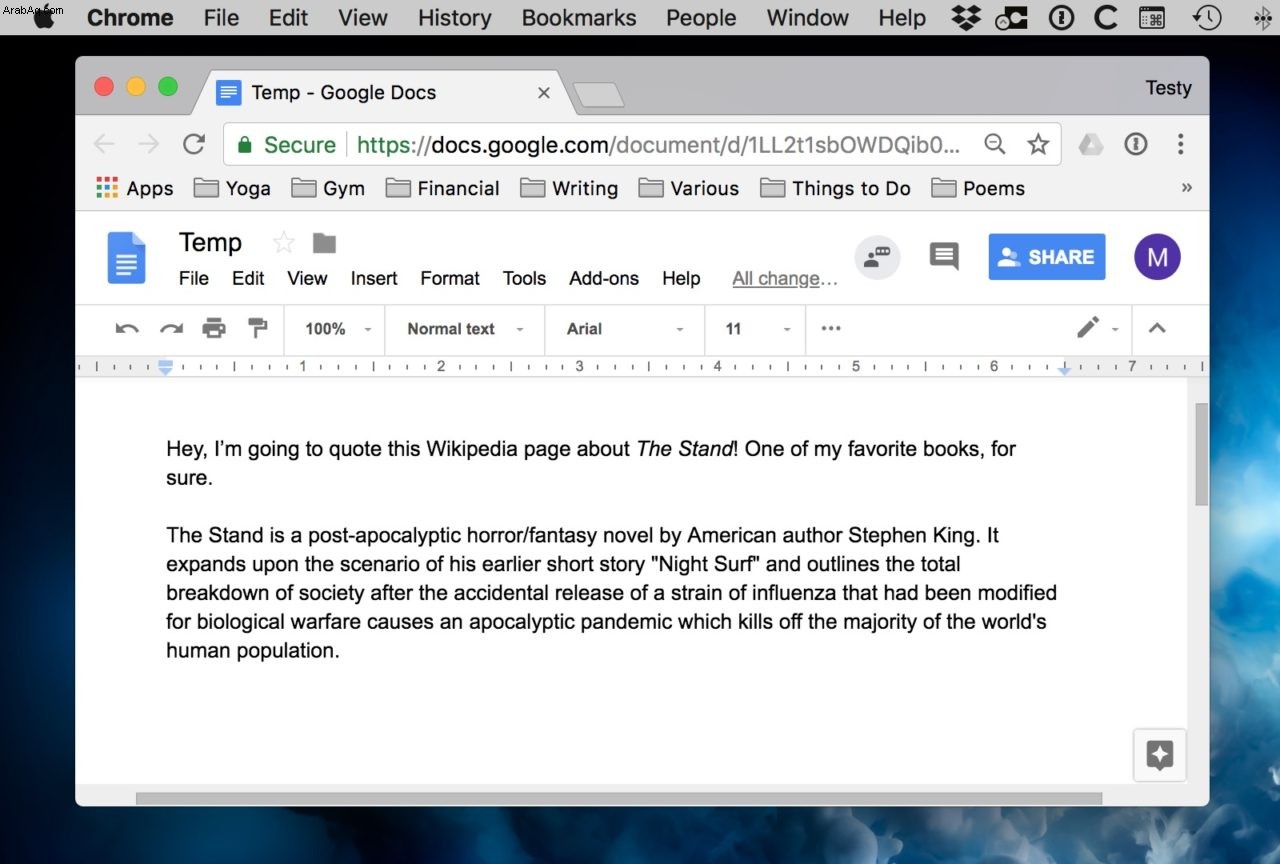Image resolution: width=1280 pixels, height=864 pixels.
Task: Open the M account avatar
Action: pos(1157,257)
